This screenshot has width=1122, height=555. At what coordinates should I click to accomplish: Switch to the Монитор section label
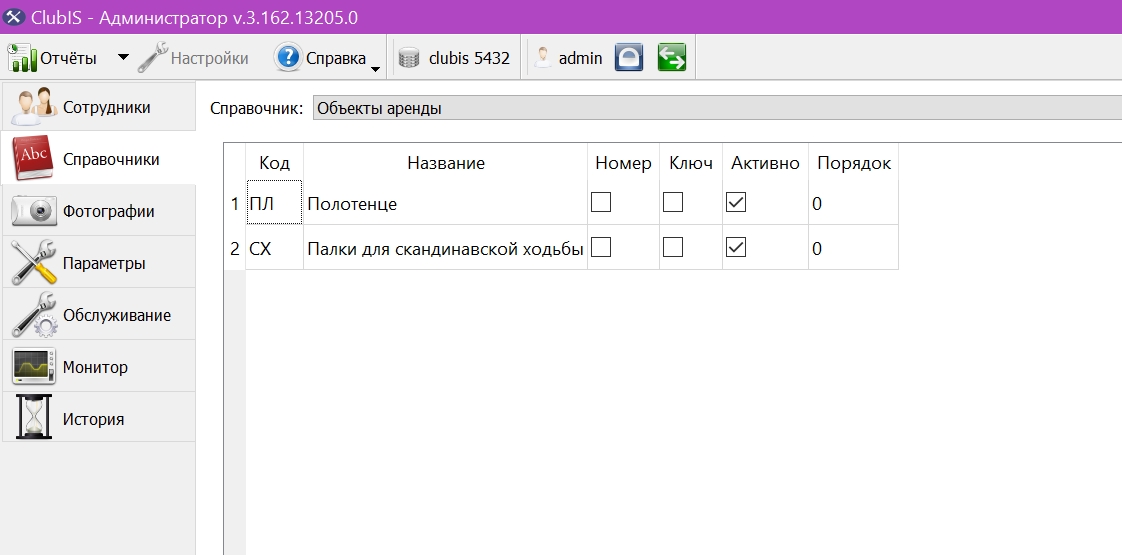point(95,367)
